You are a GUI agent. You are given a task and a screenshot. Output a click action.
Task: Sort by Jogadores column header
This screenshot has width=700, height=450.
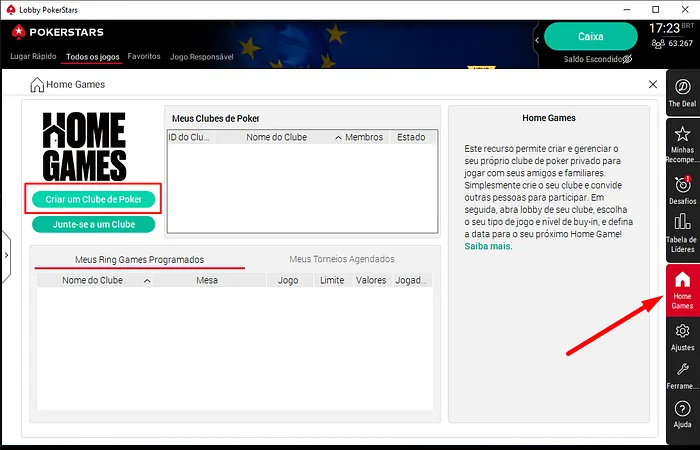pyautogui.click(x=411, y=280)
